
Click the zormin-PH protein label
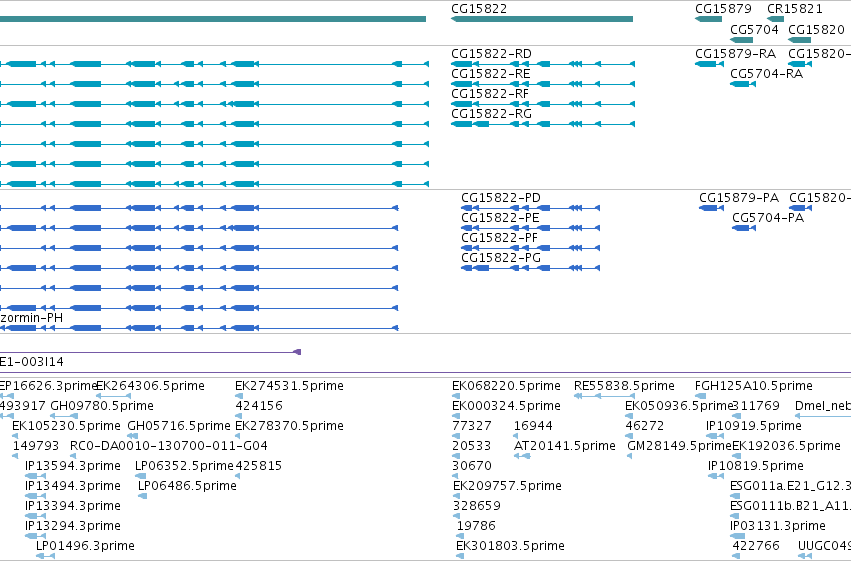[31, 318]
